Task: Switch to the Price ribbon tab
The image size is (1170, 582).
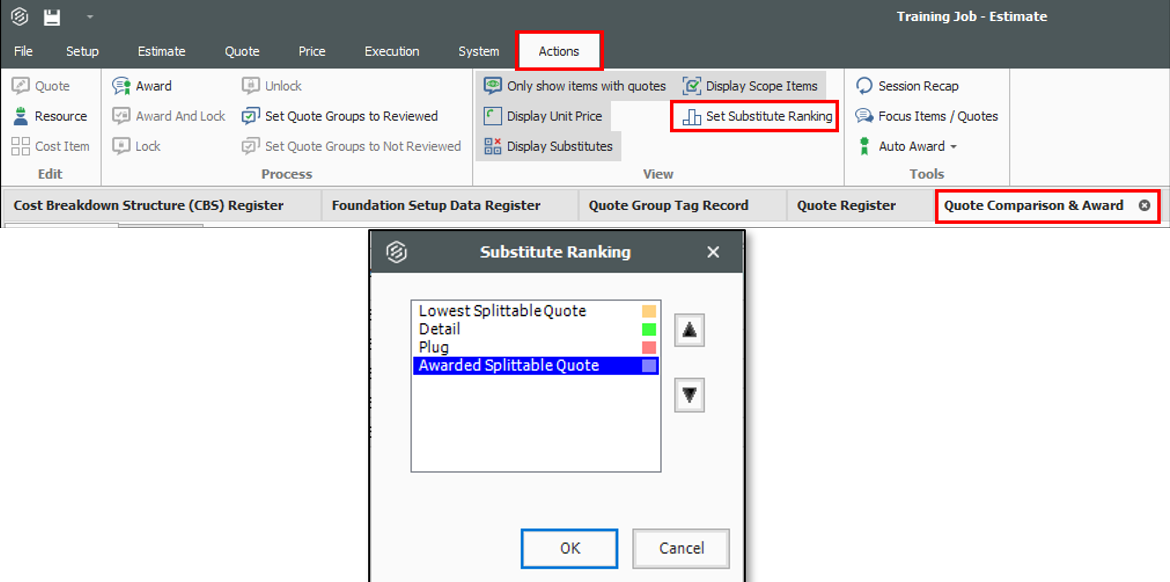Action: [x=312, y=51]
